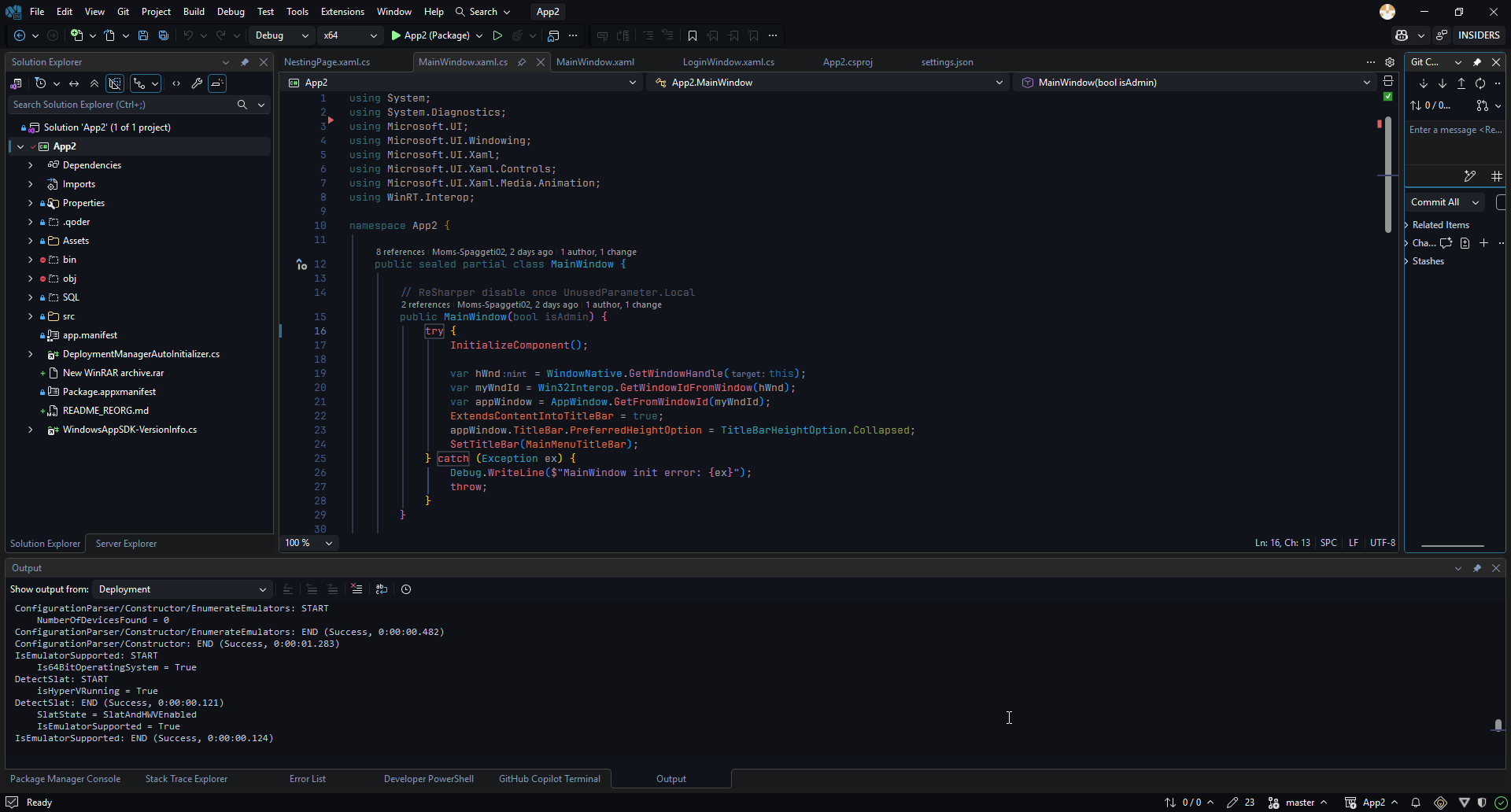1511x812 pixels.
Task: Toggle auto-hide pin on Git Changes panel
Action: (1477, 62)
